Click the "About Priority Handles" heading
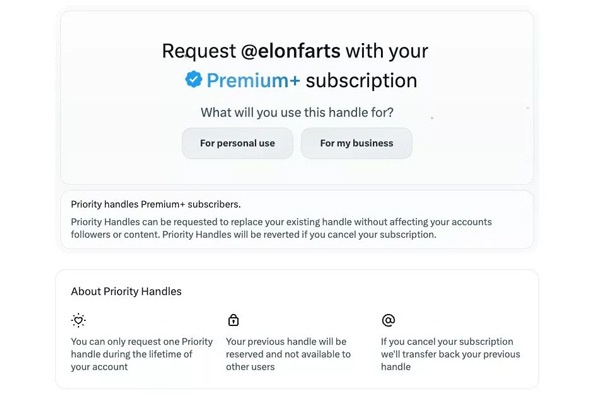 pyautogui.click(x=126, y=291)
